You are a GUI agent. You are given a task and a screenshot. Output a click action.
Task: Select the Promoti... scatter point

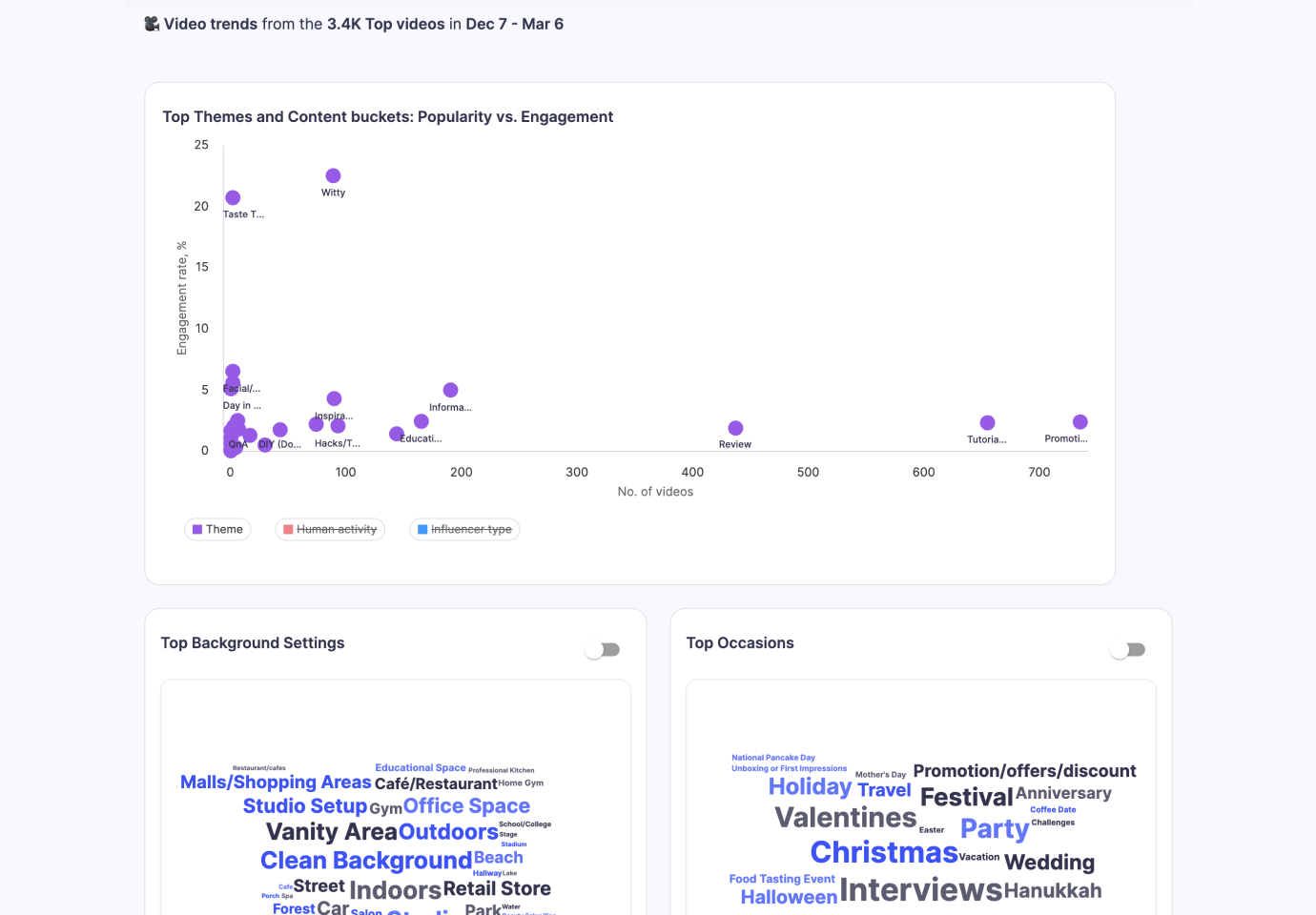click(x=1080, y=422)
